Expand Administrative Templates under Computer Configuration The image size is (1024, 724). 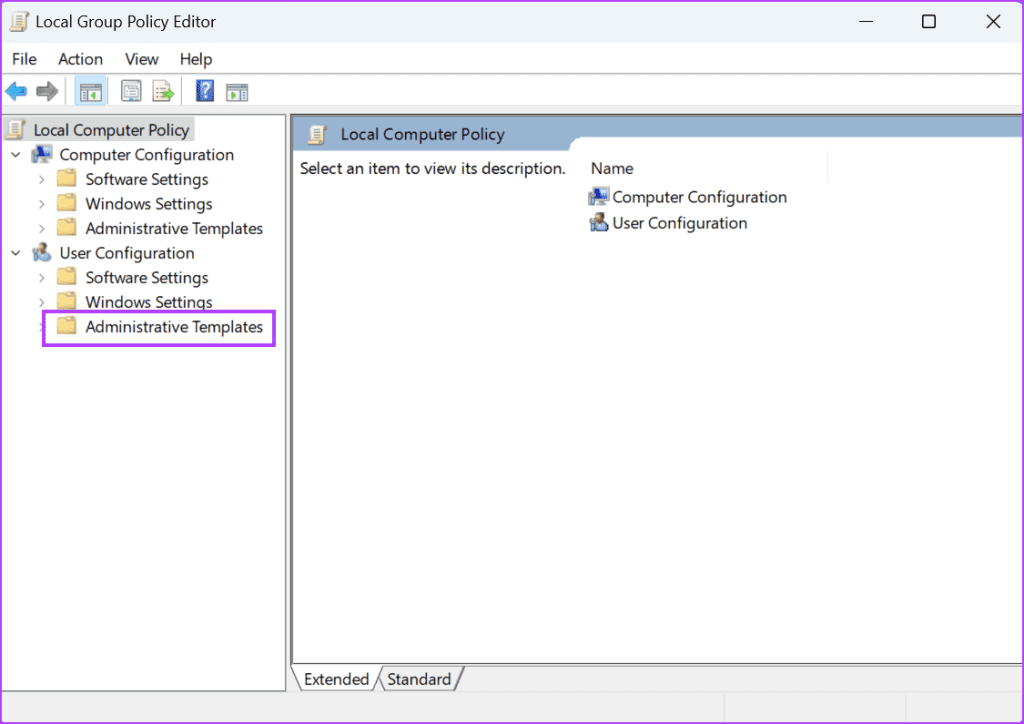(x=42, y=229)
